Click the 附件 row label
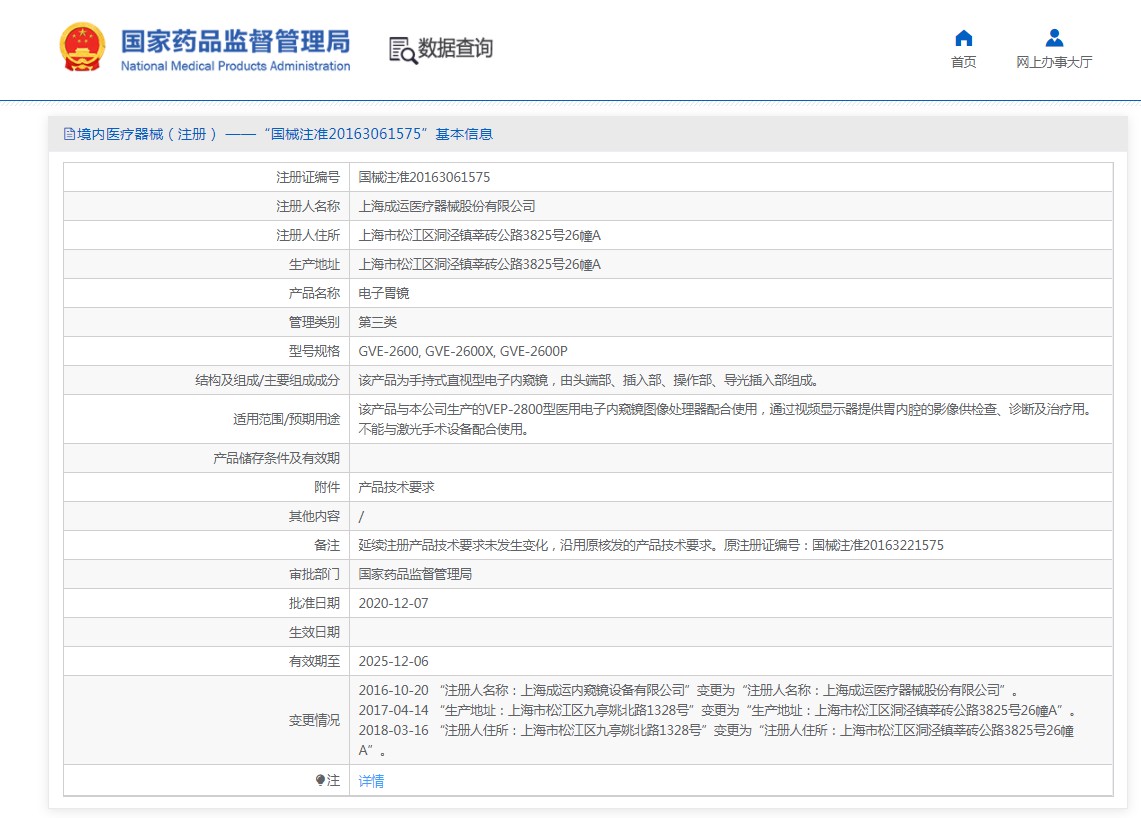The image size is (1141, 818). pos(327,488)
